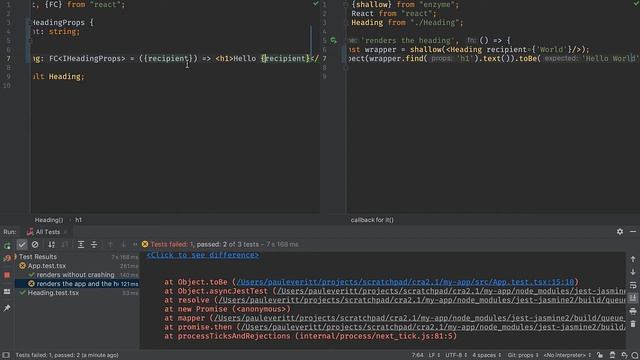This screenshot has height=360, width=640.
Task: Close the All Tests tab
Action: 65,232
